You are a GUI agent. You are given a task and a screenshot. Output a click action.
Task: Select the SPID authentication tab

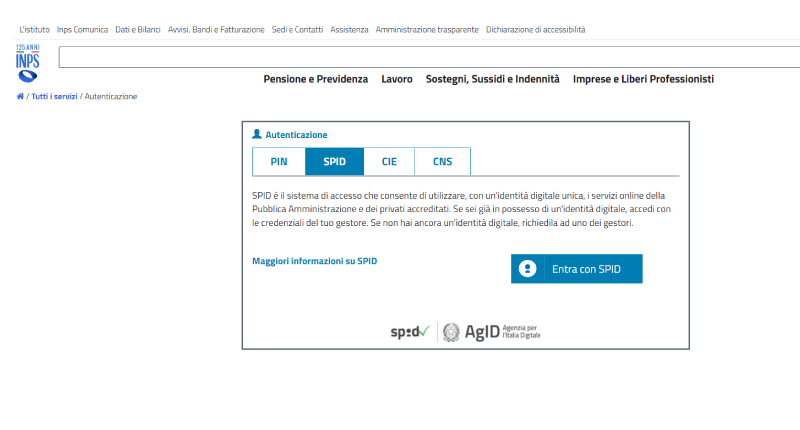335,162
